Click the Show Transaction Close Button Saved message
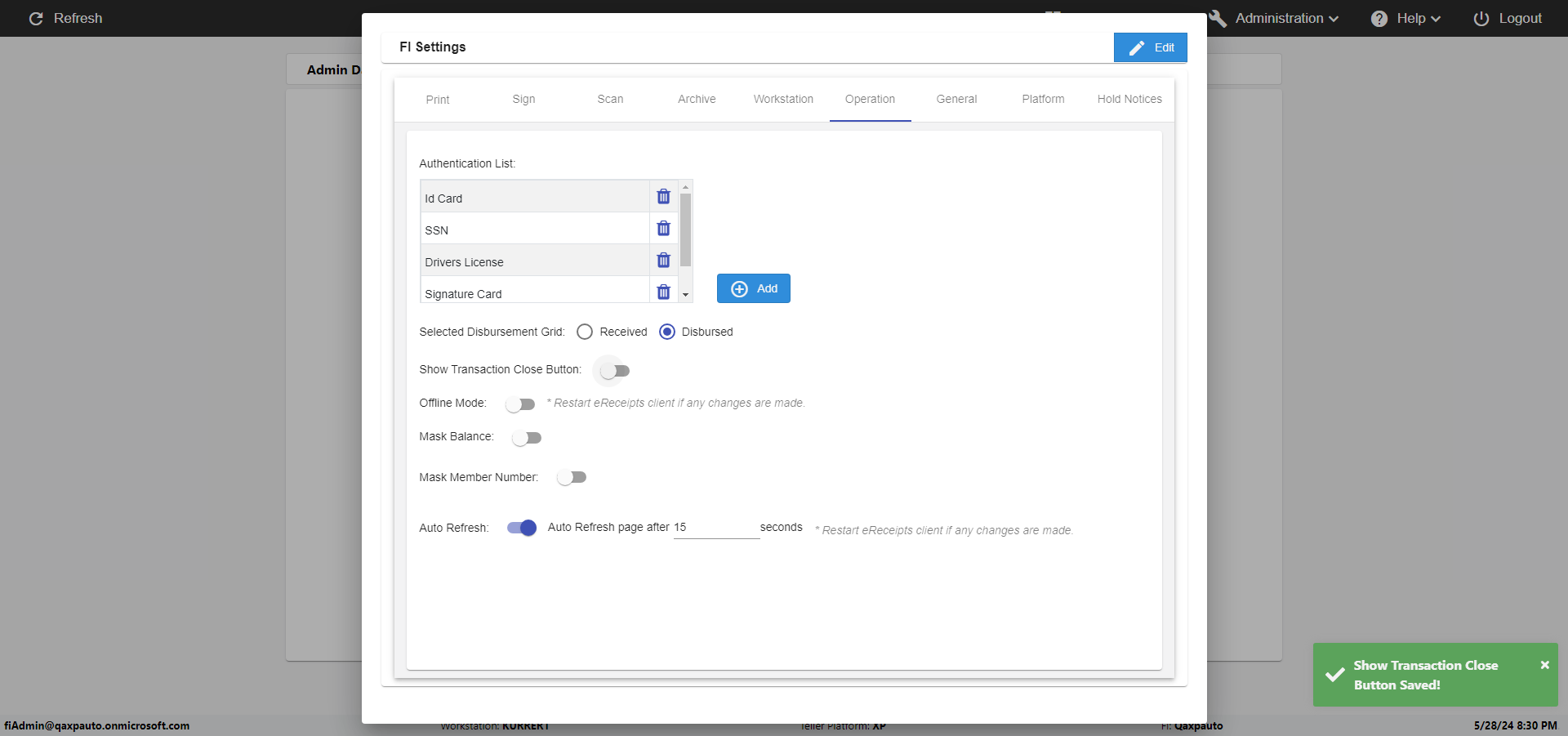The height and width of the screenshot is (736, 1568). click(x=1425, y=675)
